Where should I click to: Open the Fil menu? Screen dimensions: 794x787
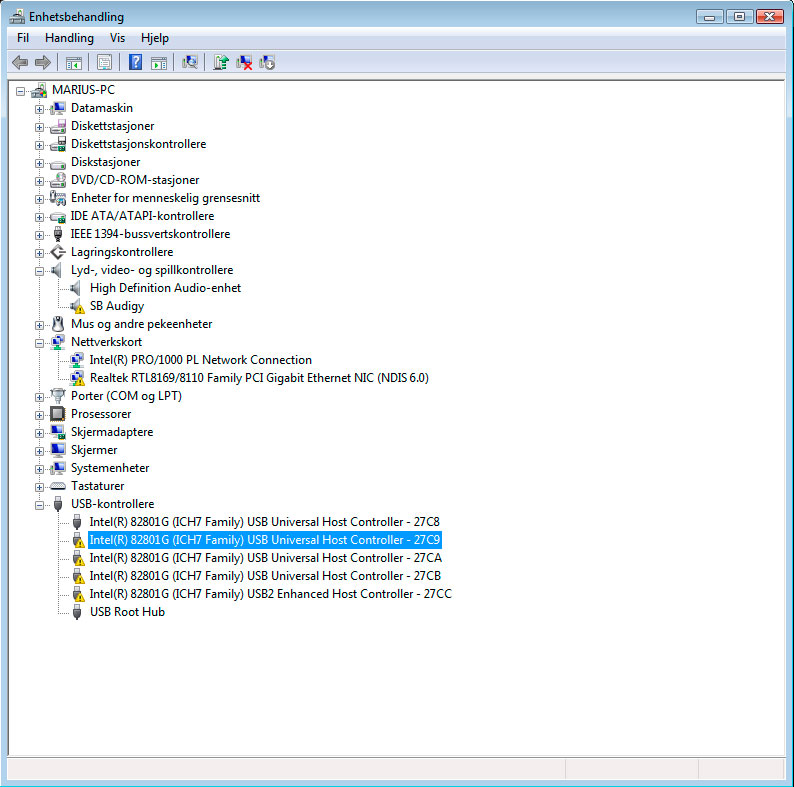[23, 38]
